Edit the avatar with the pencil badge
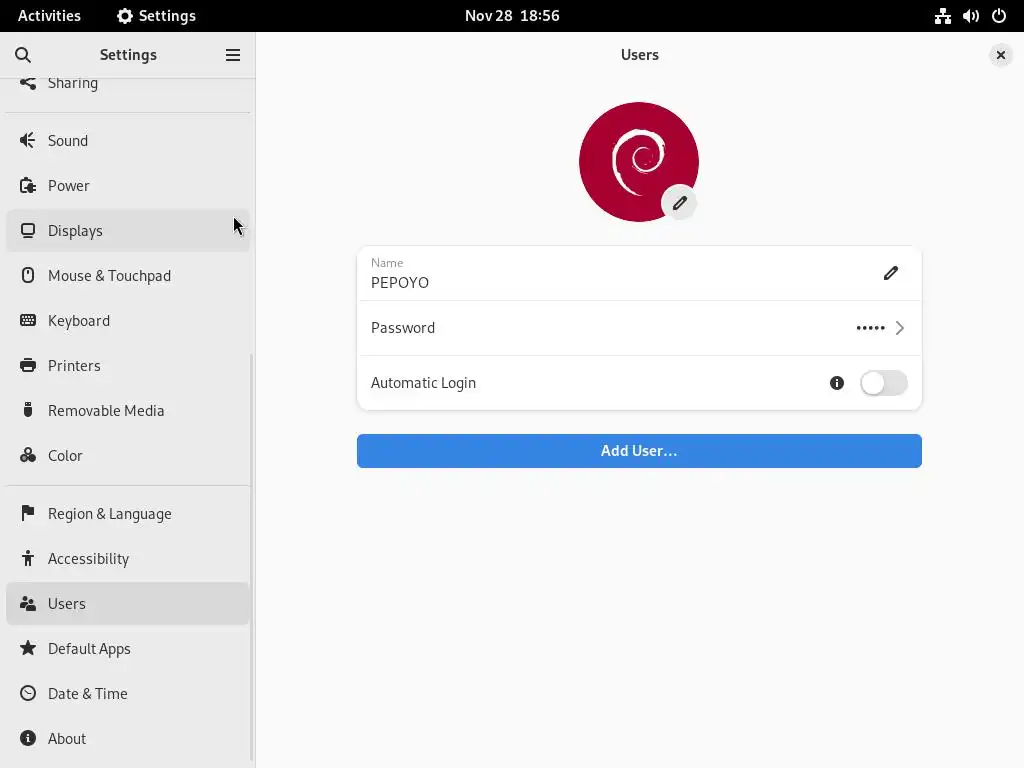This screenshot has width=1024, height=768. (x=679, y=203)
